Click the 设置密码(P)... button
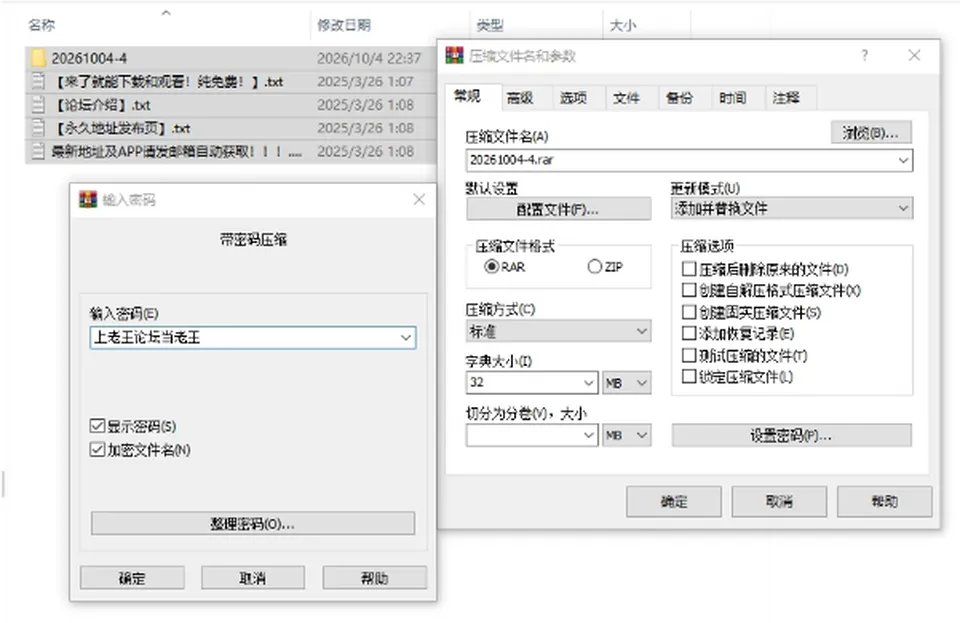This screenshot has height=623, width=960. pyautogui.click(x=791, y=436)
